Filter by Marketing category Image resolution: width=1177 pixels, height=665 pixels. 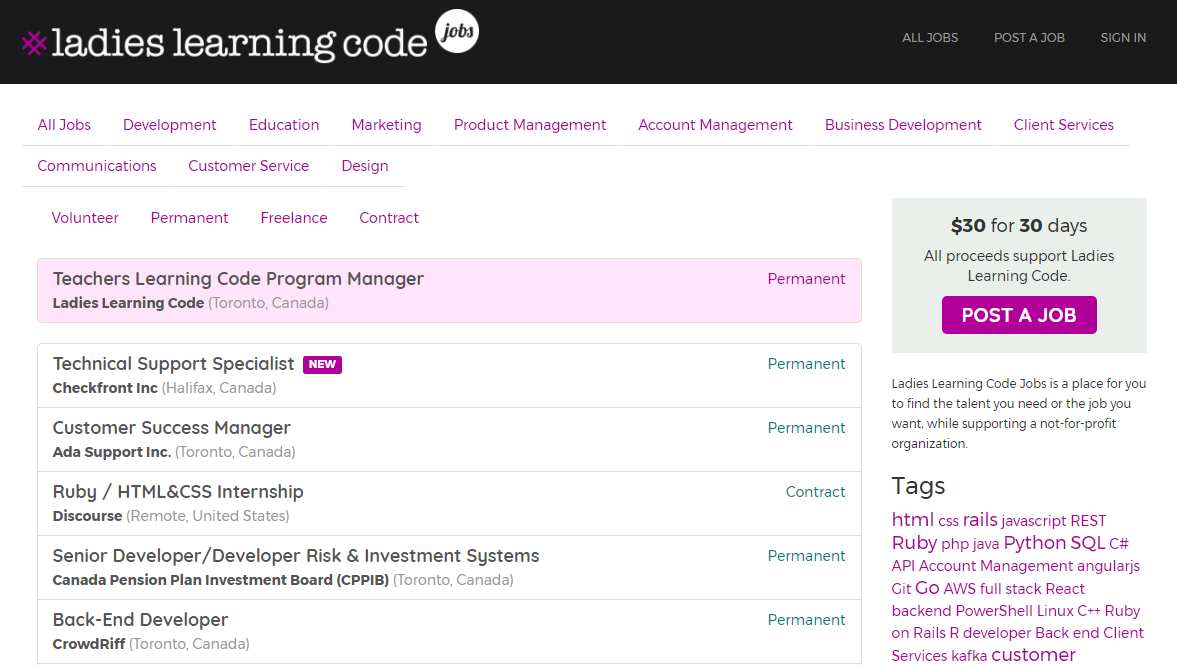coord(387,125)
